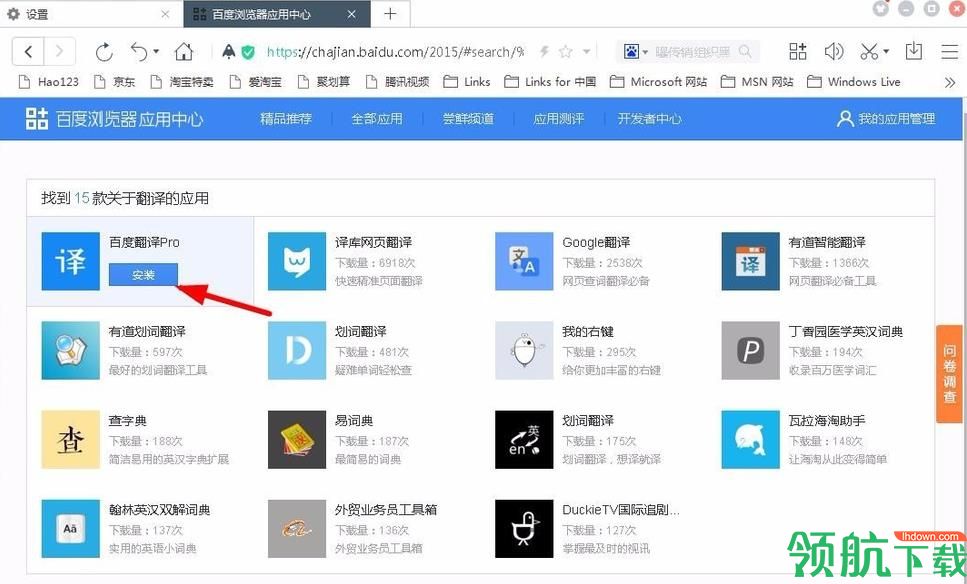
Task: Open the Windows Live bookmark folder
Action: [854, 81]
